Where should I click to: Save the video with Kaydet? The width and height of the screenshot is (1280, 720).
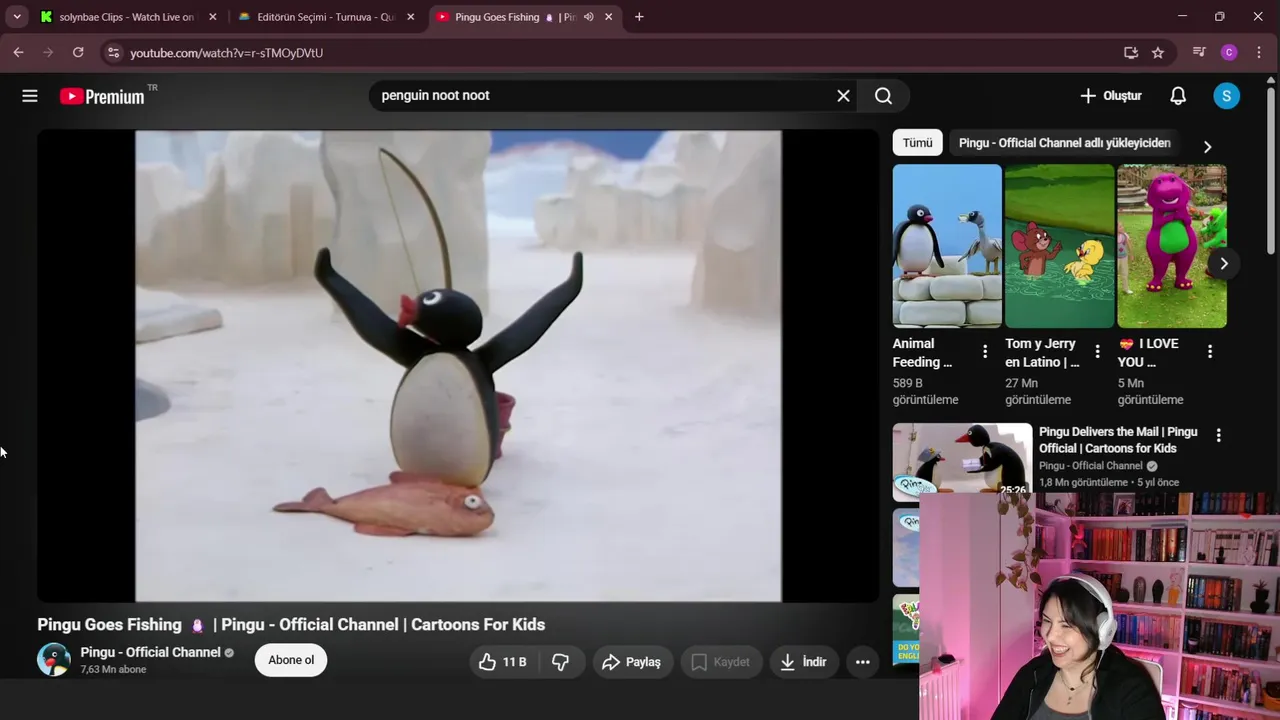click(720, 662)
